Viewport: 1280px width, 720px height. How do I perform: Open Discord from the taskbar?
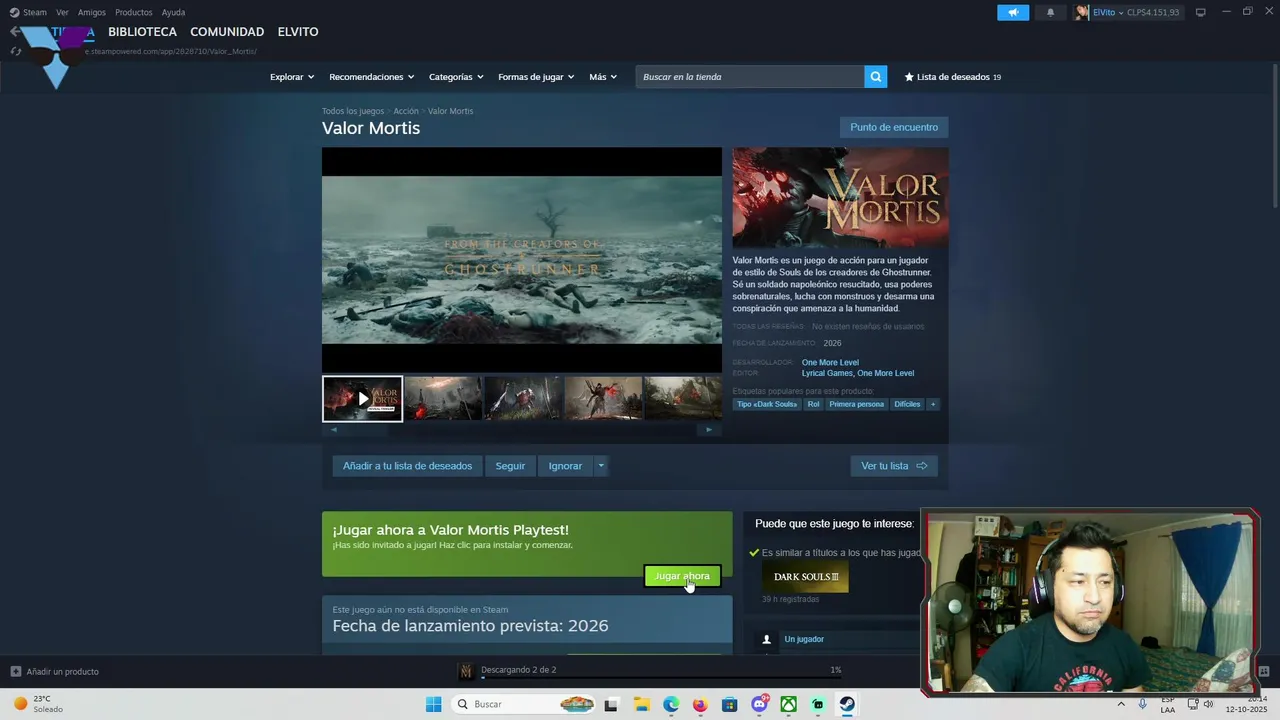[x=759, y=704]
